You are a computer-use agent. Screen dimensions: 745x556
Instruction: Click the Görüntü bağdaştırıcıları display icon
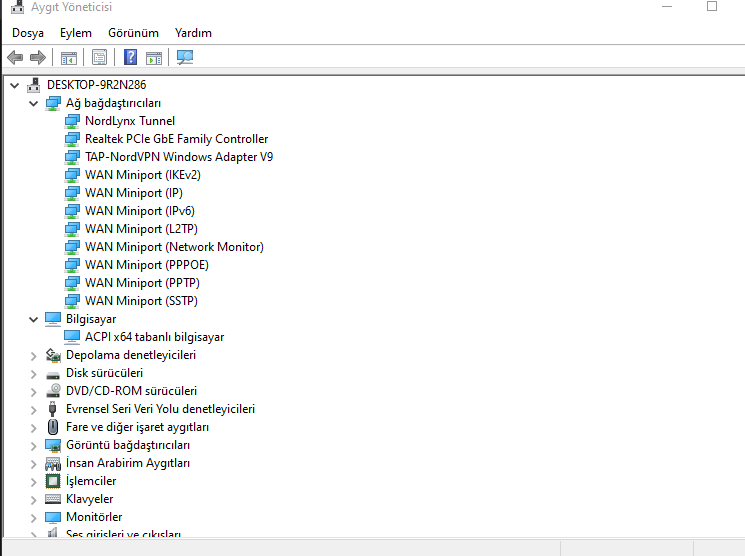53,445
